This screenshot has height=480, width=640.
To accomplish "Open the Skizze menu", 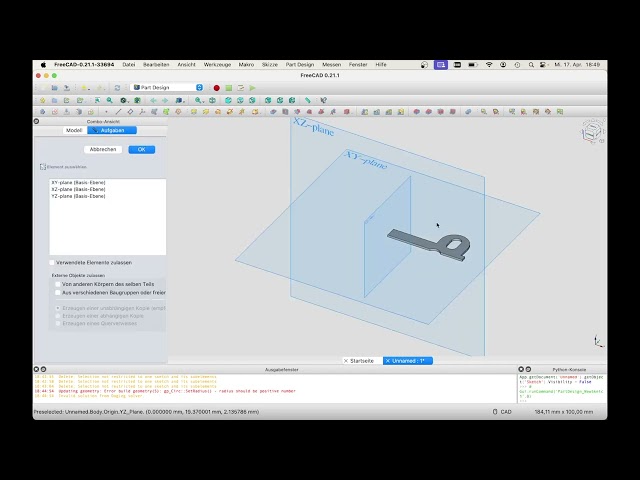I will click(269, 64).
